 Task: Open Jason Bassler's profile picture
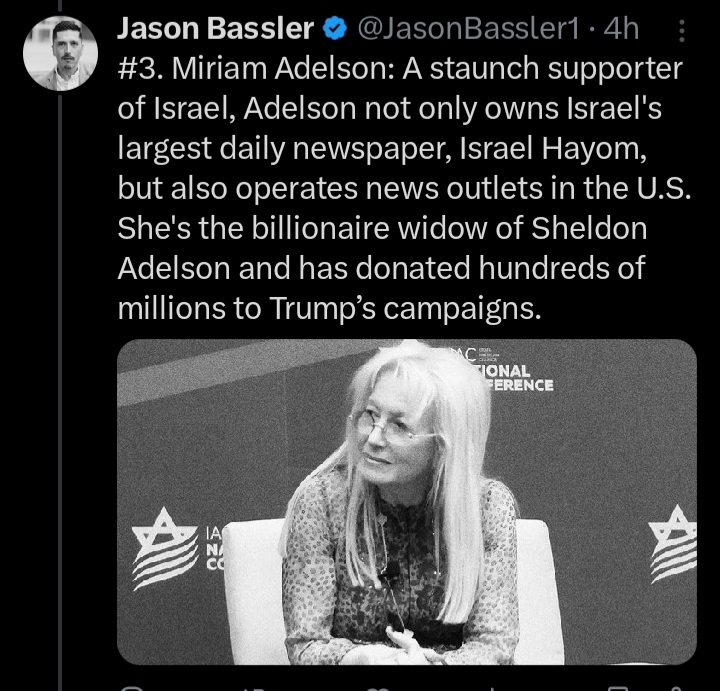point(60,53)
